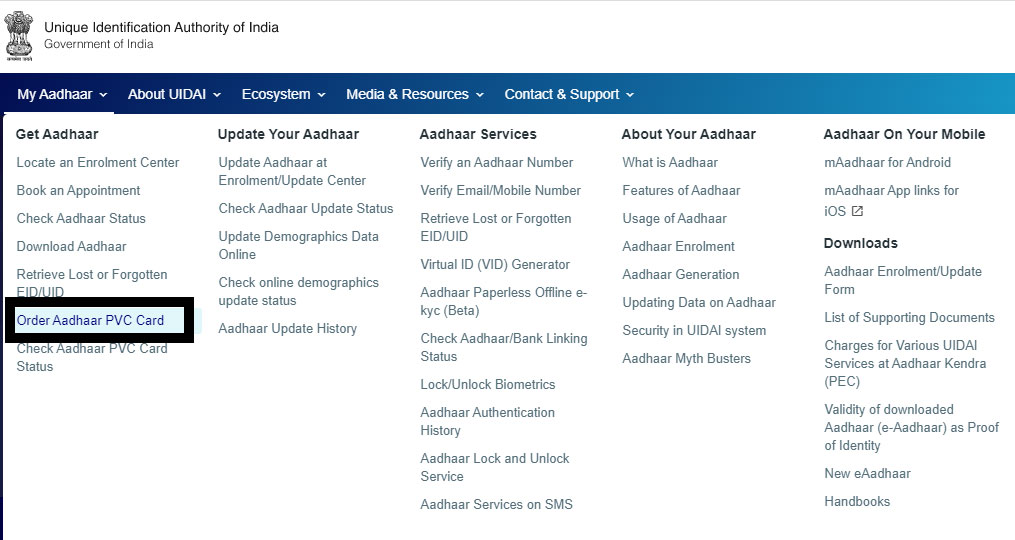
Task: Click the Media & Resources dropdown chevron
Action: click(480, 95)
